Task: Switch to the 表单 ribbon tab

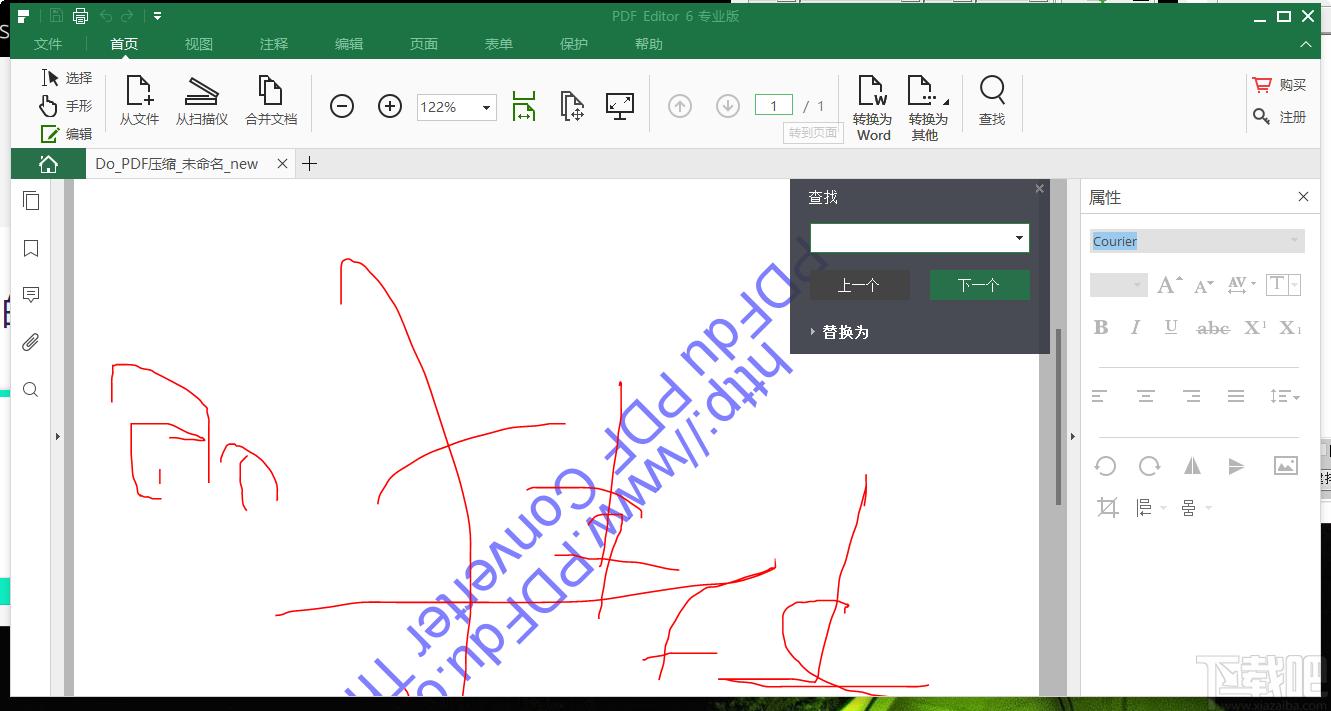Action: click(x=499, y=44)
